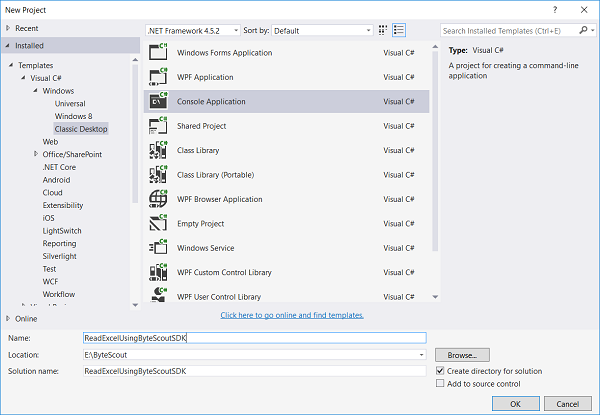Click the WPF User Control Library icon
The height and width of the screenshot is (415, 600).
click(x=158, y=295)
